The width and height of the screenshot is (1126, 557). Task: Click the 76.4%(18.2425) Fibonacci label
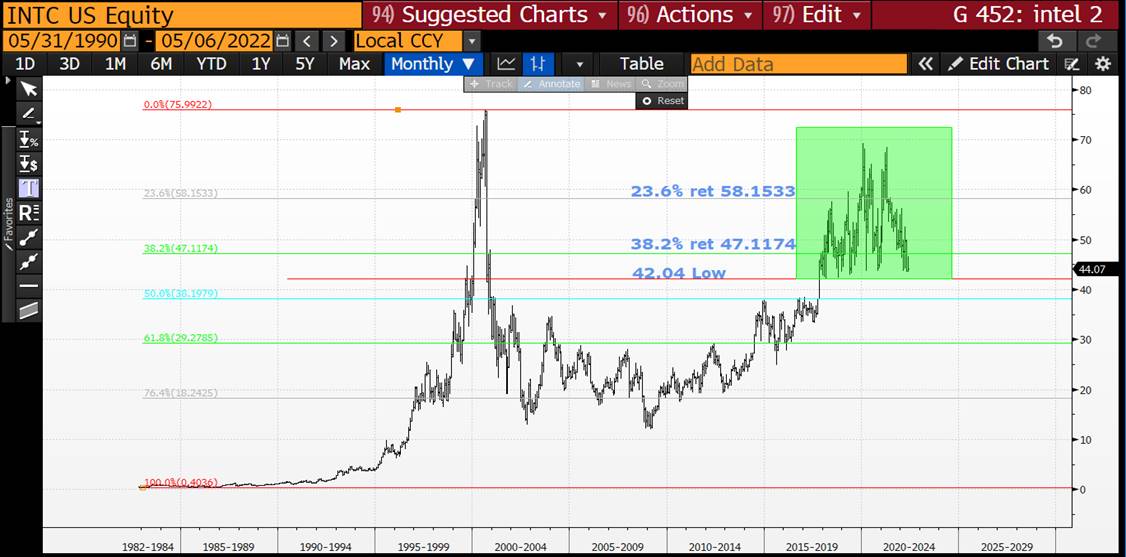[x=180, y=393]
